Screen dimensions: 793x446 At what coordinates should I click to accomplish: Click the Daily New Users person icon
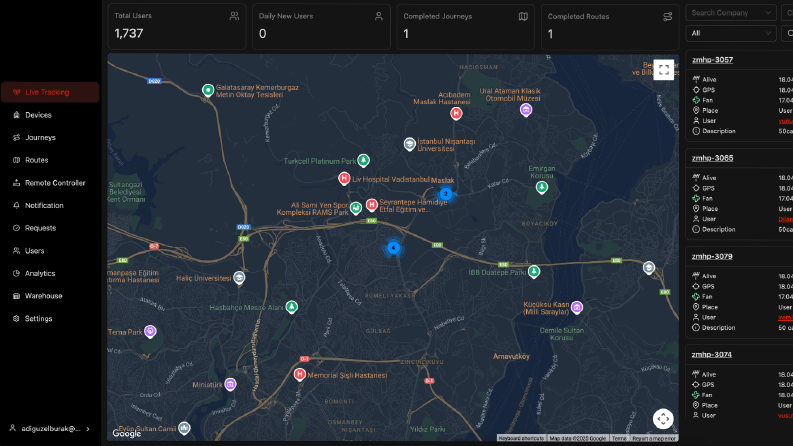[x=378, y=16]
